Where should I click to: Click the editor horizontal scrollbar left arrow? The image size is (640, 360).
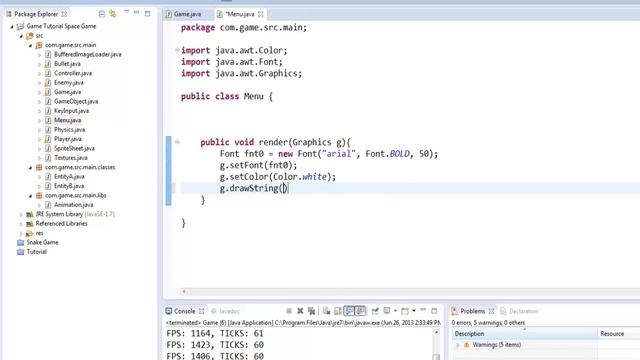click(x=184, y=291)
